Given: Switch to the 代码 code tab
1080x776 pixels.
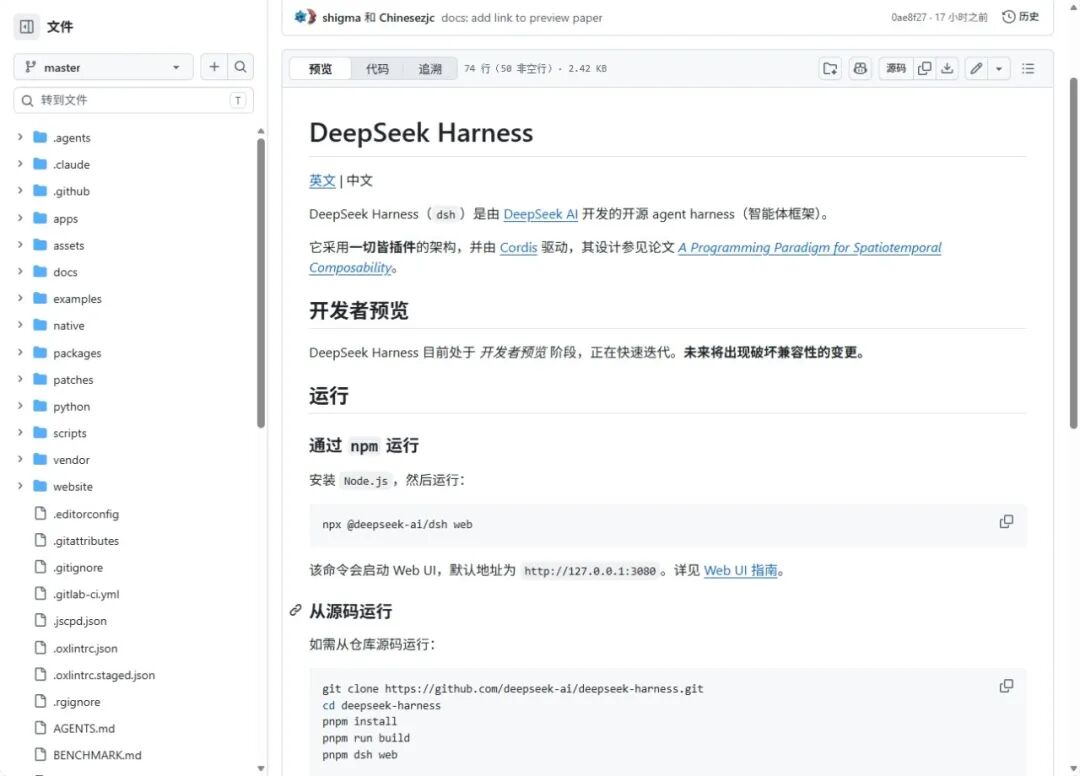Looking at the screenshot, I should (377, 69).
